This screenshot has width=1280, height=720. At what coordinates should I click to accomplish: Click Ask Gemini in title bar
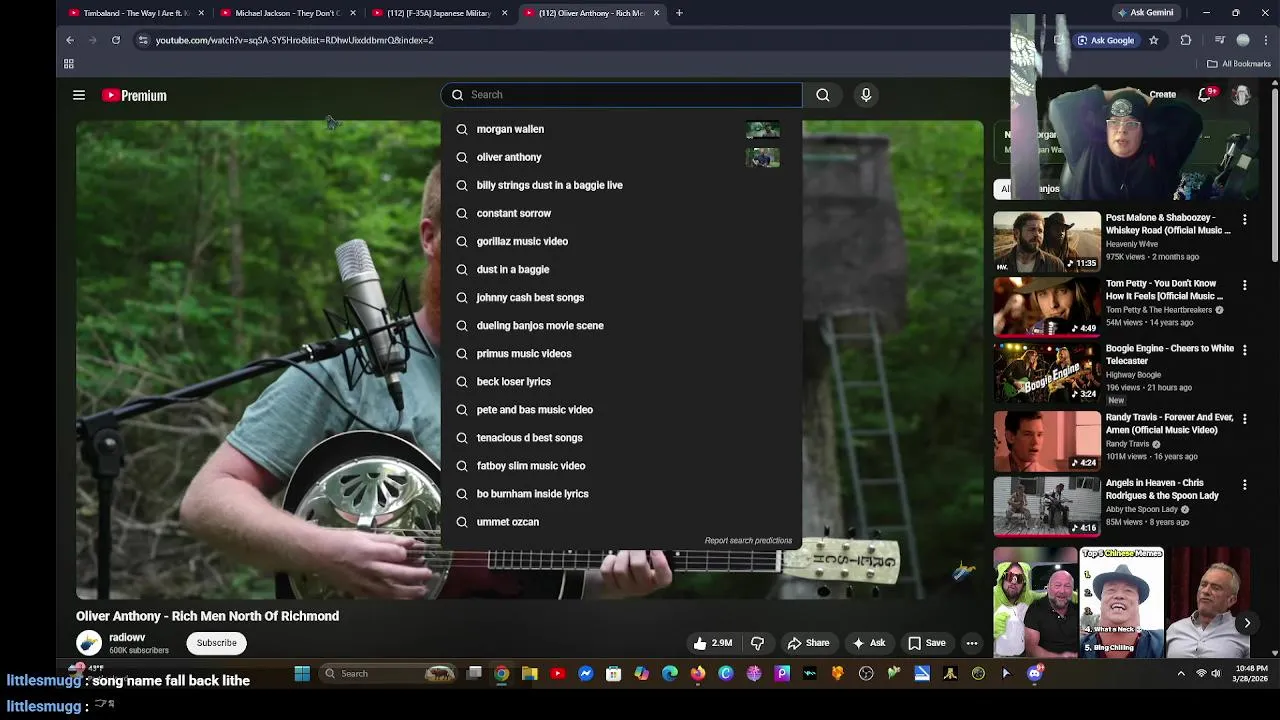pos(1144,13)
